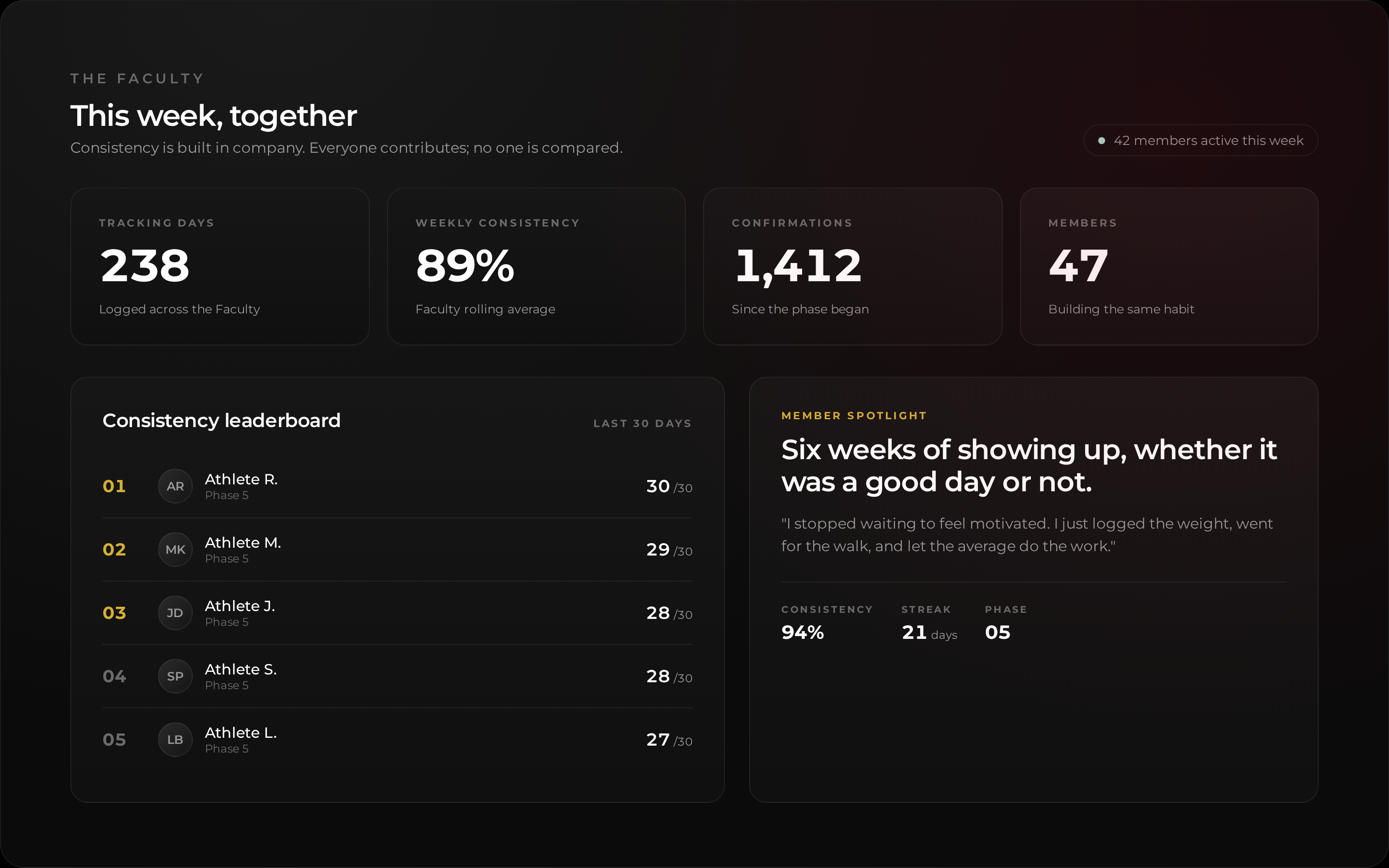Click the green active status dot
1389x868 pixels.
(x=1102, y=141)
